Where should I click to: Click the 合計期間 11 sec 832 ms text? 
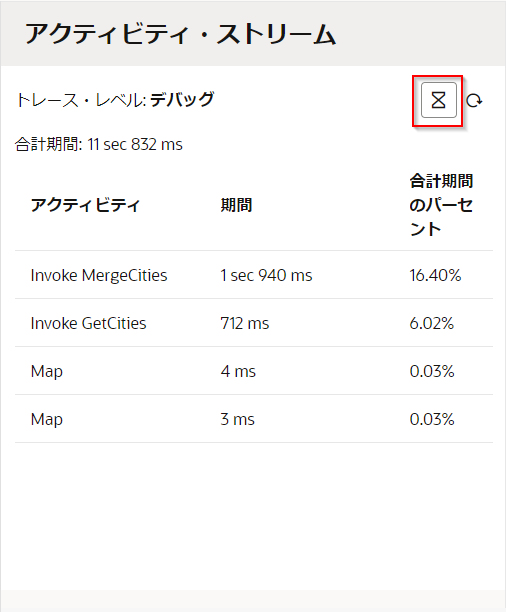coord(99,144)
